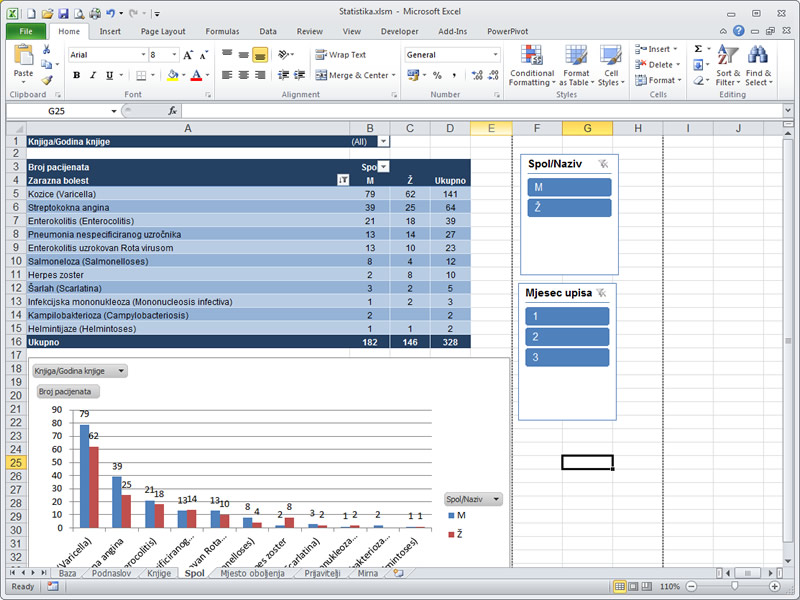Decrease decimal places

point(493,76)
